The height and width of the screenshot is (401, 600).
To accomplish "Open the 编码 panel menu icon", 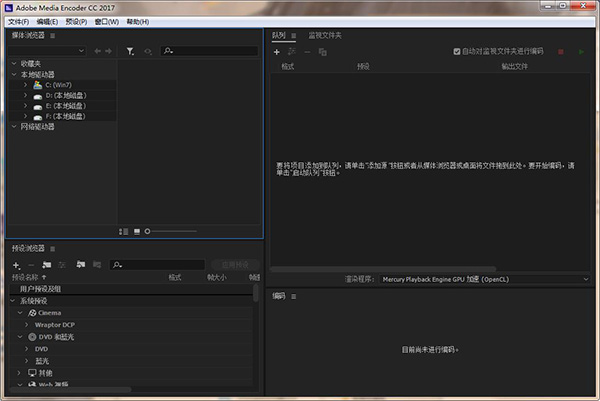I will pos(293,297).
